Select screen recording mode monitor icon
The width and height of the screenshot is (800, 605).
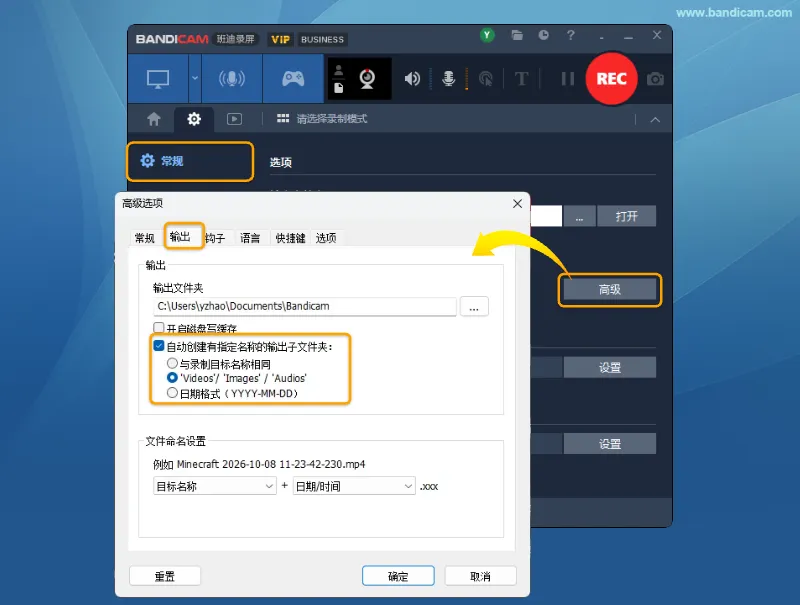pyautogui.click(x=158, y=79)
